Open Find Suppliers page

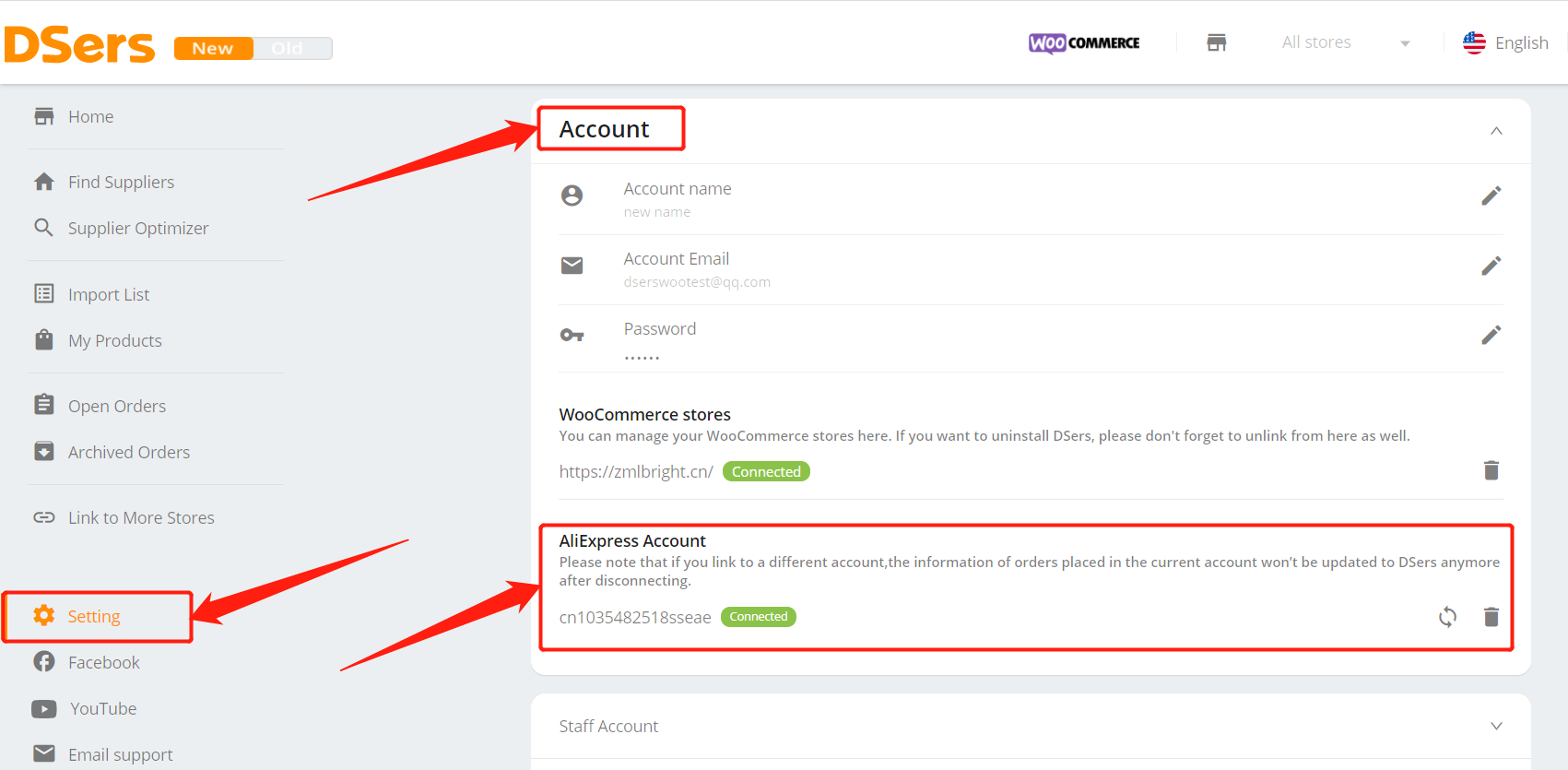[x=121, y=182]
